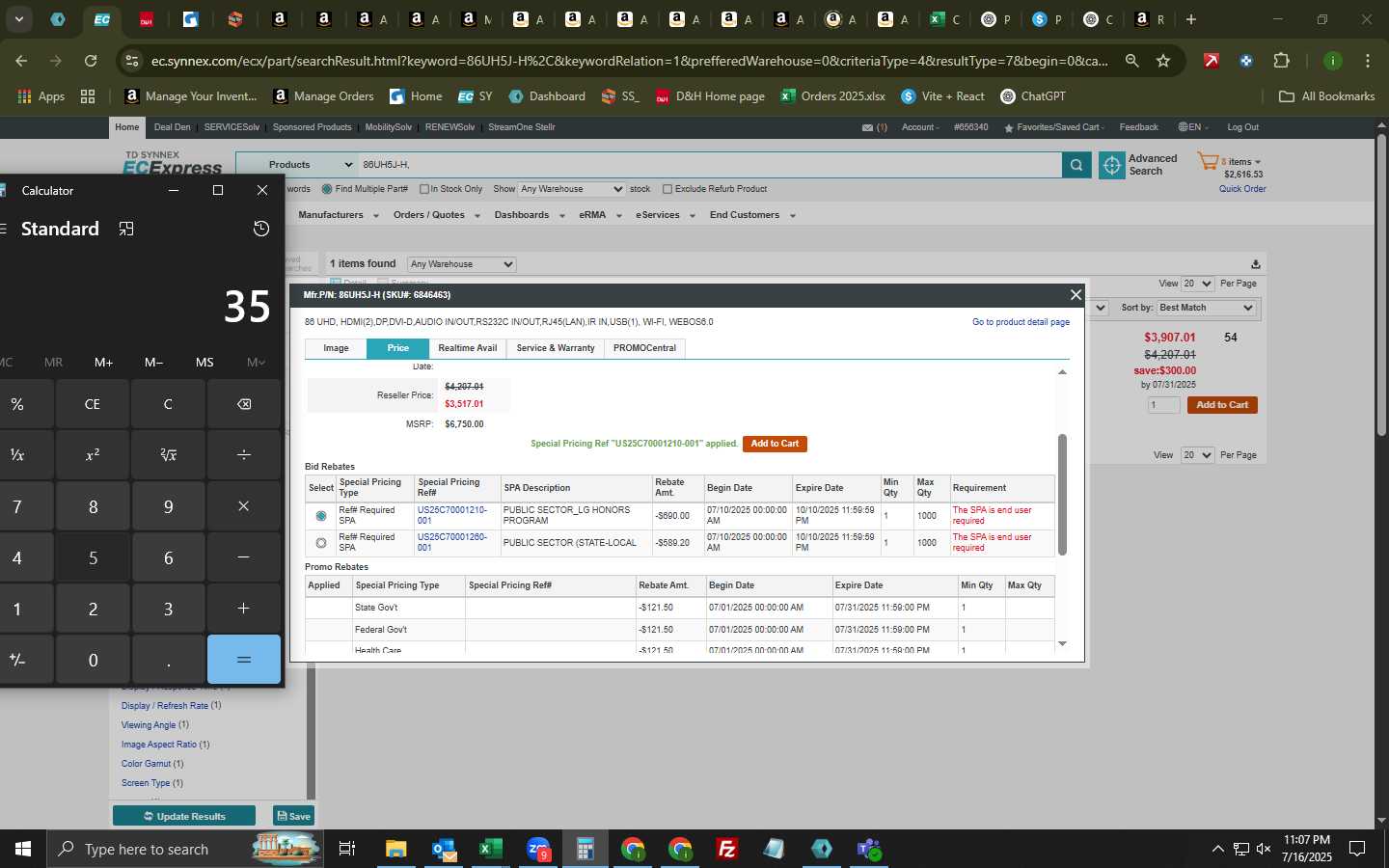
Task: Toggle In Stock Only checkbox
Action: [x=423, y=189]
